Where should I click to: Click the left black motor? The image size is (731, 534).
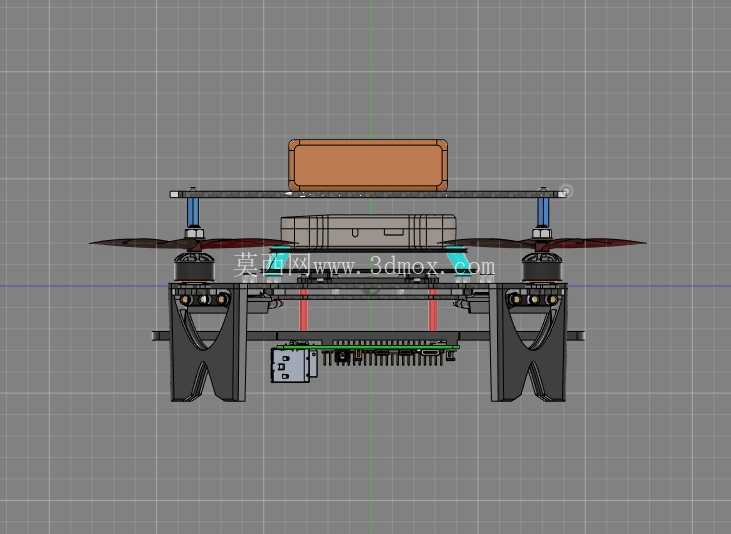194,267
